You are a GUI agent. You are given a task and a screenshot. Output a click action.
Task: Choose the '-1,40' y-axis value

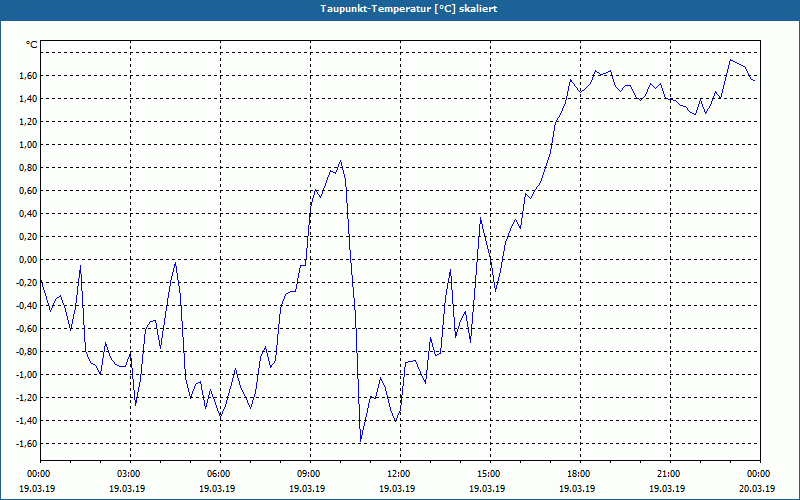pos(28,420)
